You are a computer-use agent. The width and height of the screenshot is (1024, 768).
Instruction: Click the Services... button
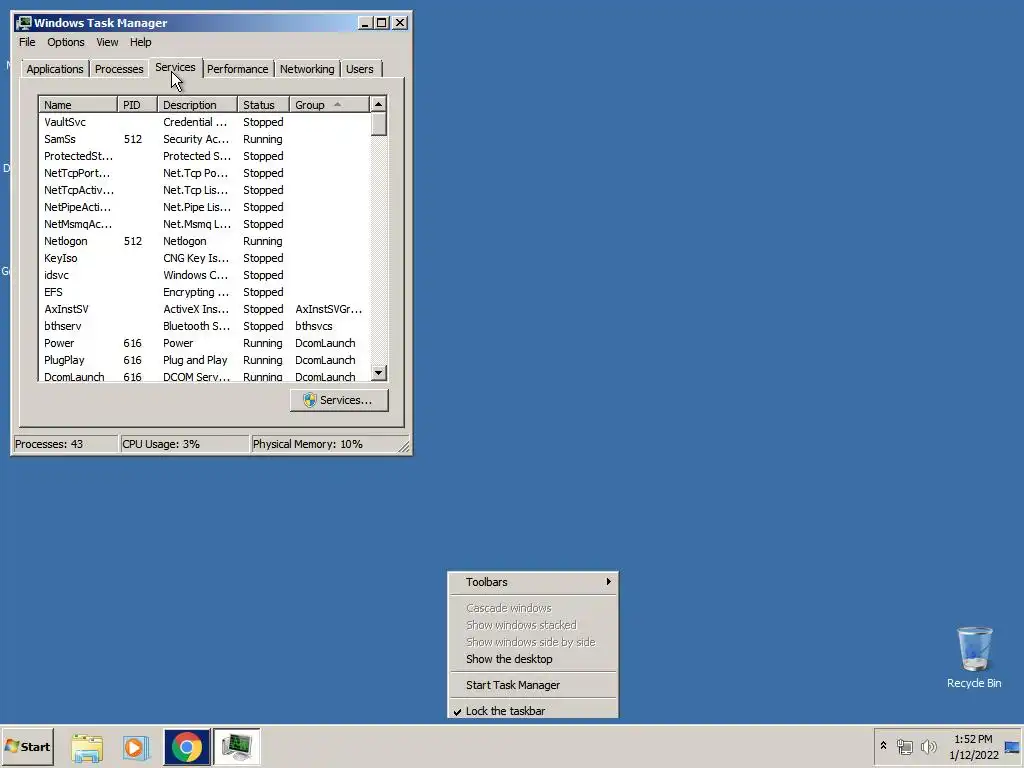pos(339,400)
